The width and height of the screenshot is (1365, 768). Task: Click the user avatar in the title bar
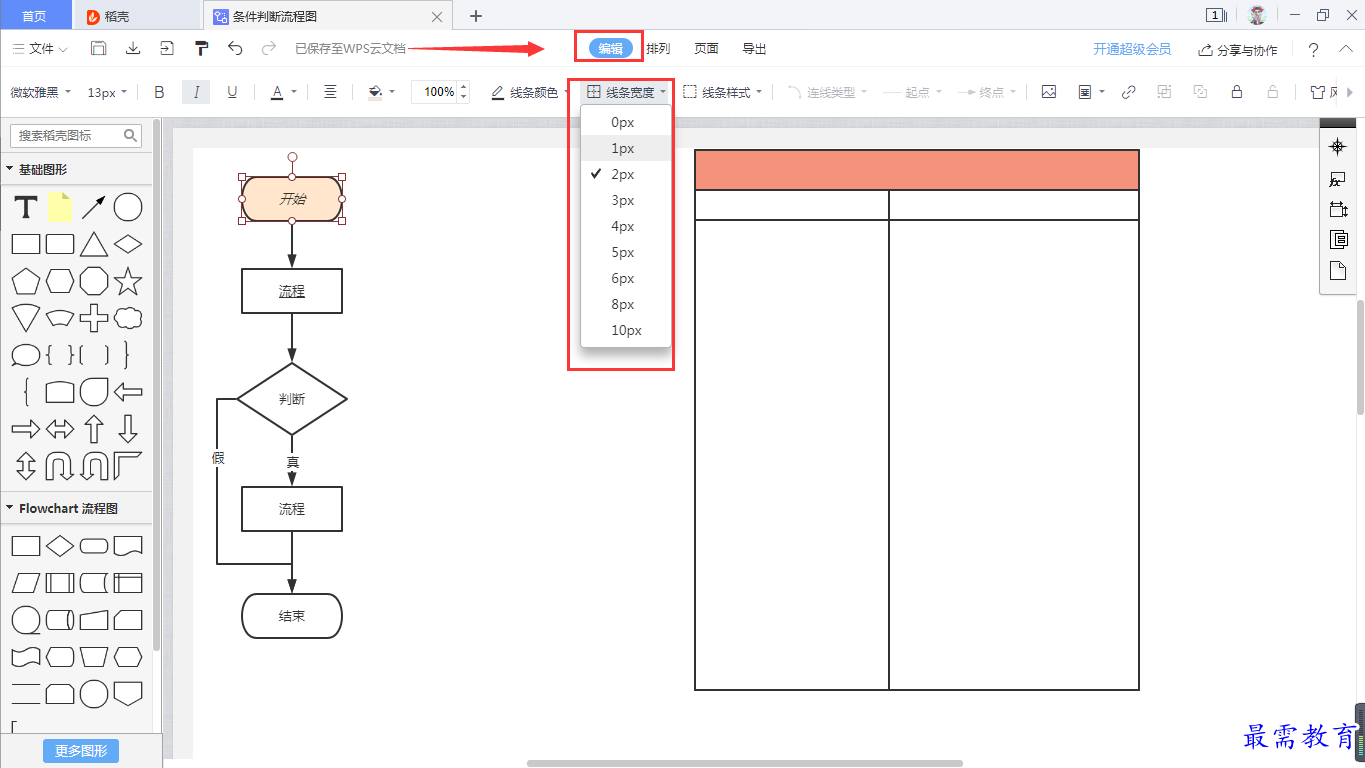(1257, 15)
